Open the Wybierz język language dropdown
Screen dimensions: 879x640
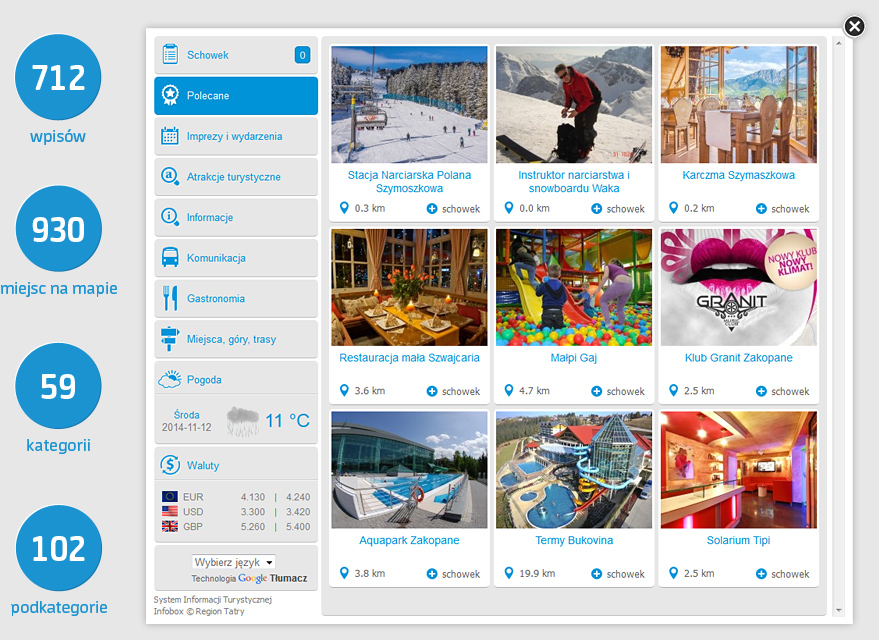pyautogui.click(x=234, y=562)
